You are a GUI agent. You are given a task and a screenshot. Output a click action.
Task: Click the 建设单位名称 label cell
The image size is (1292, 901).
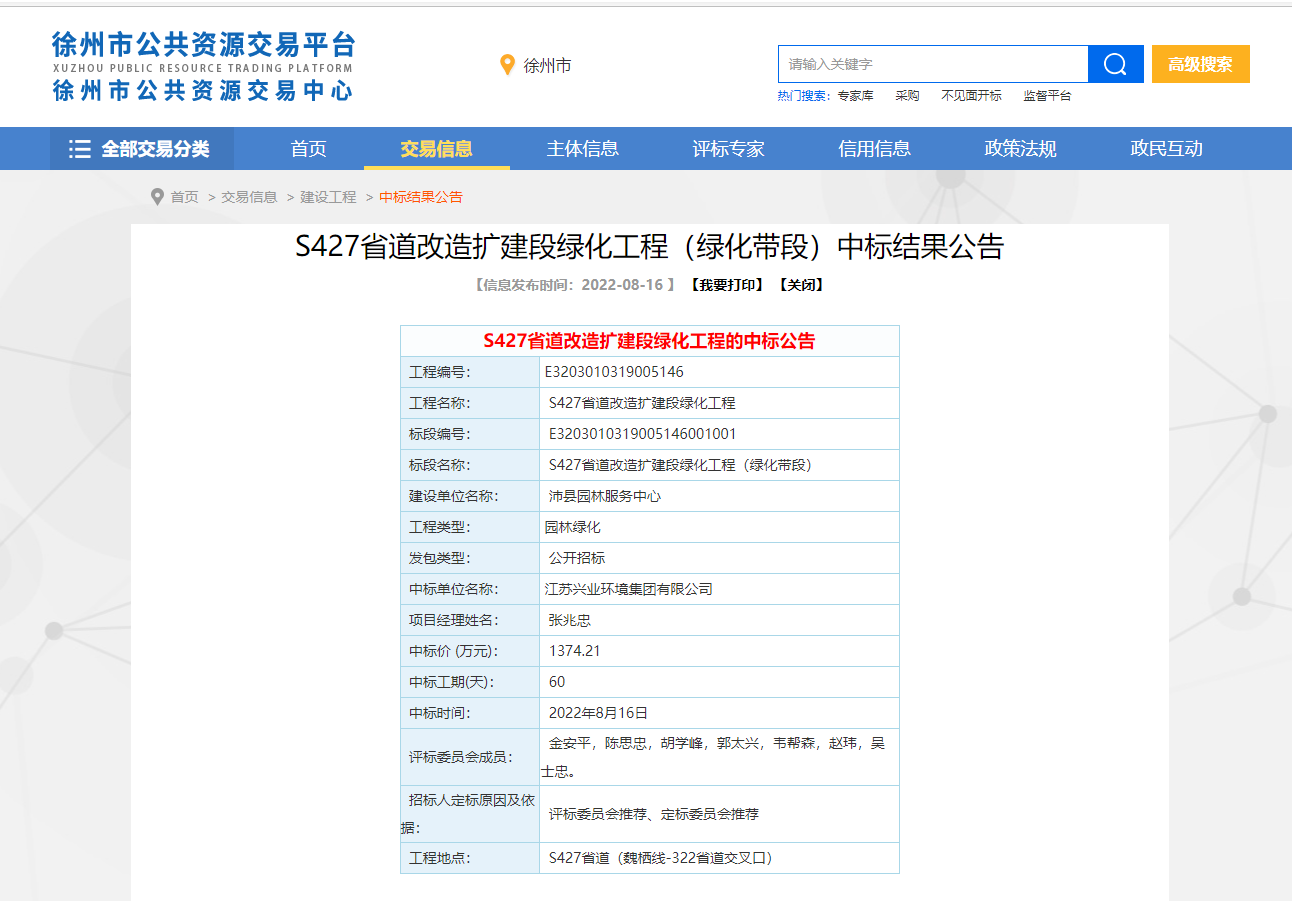[x=470, y=496]
